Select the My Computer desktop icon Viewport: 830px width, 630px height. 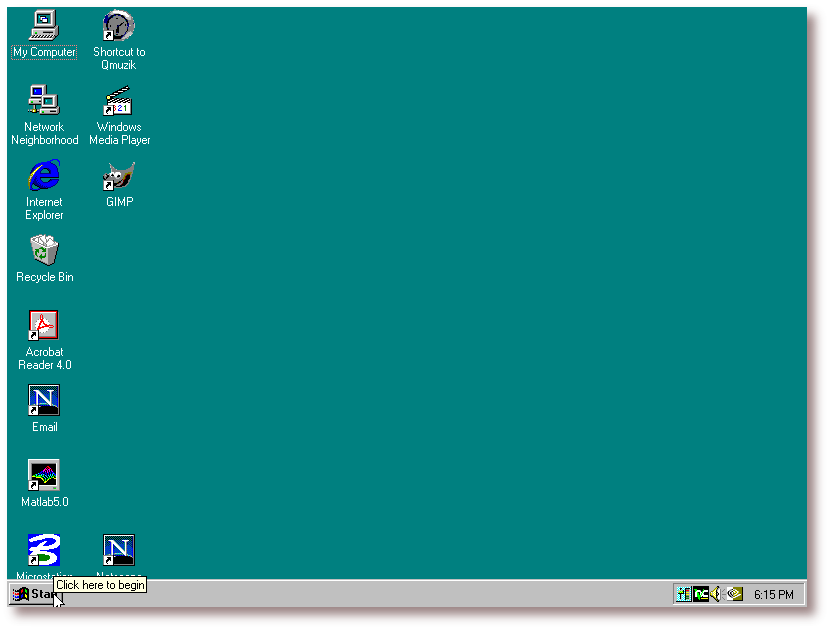point(44,25)
